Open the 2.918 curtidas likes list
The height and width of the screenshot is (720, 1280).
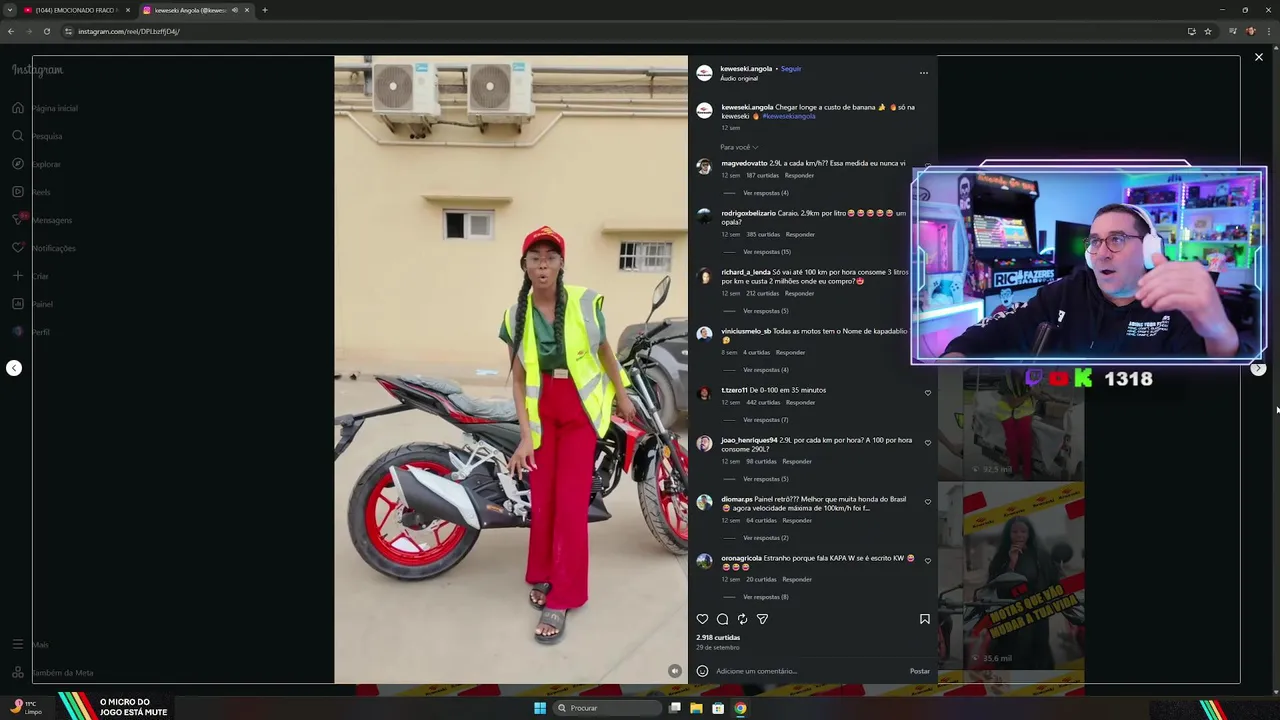[x=718, y=637]
